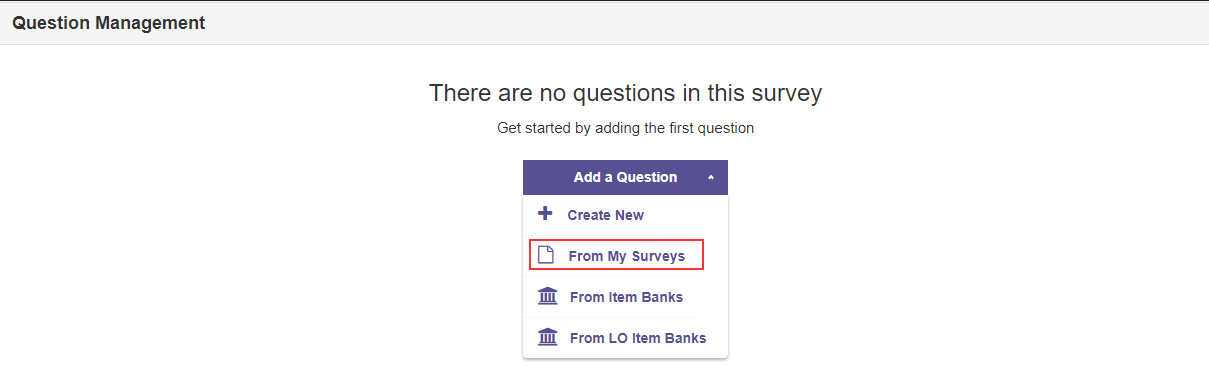Click the 'Get started by adding' subtitle text
The width and height of the screenshot is (1209, 372).
click(625, 128)
